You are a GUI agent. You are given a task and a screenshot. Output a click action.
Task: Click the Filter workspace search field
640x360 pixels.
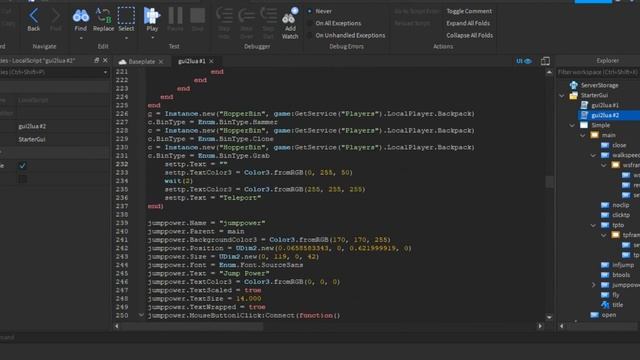click(x=598, y=72)
